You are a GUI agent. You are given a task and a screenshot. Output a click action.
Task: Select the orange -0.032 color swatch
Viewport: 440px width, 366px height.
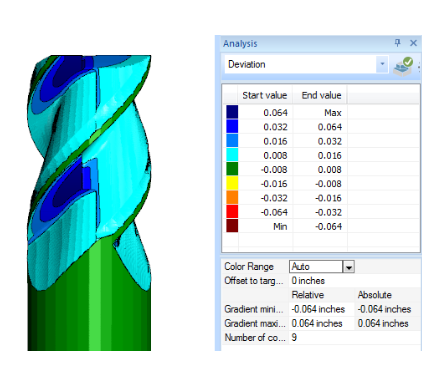(x=232, y=197)
